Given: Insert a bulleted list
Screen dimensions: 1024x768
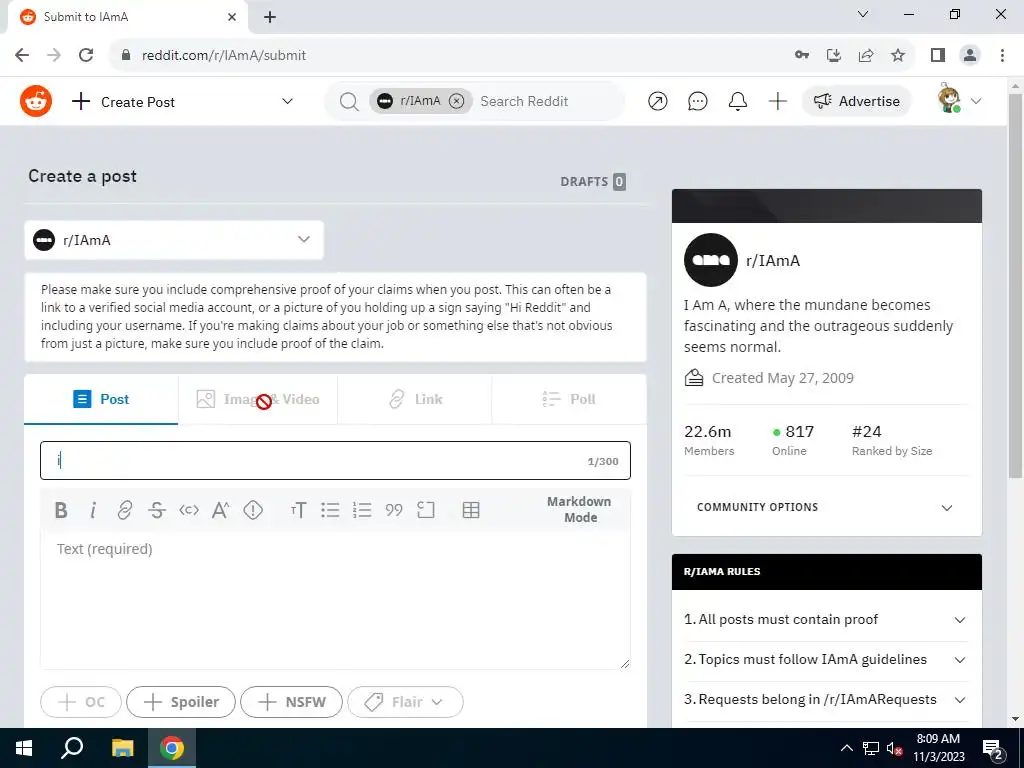Looking at the screenshot, I should (x=330, y=510).
